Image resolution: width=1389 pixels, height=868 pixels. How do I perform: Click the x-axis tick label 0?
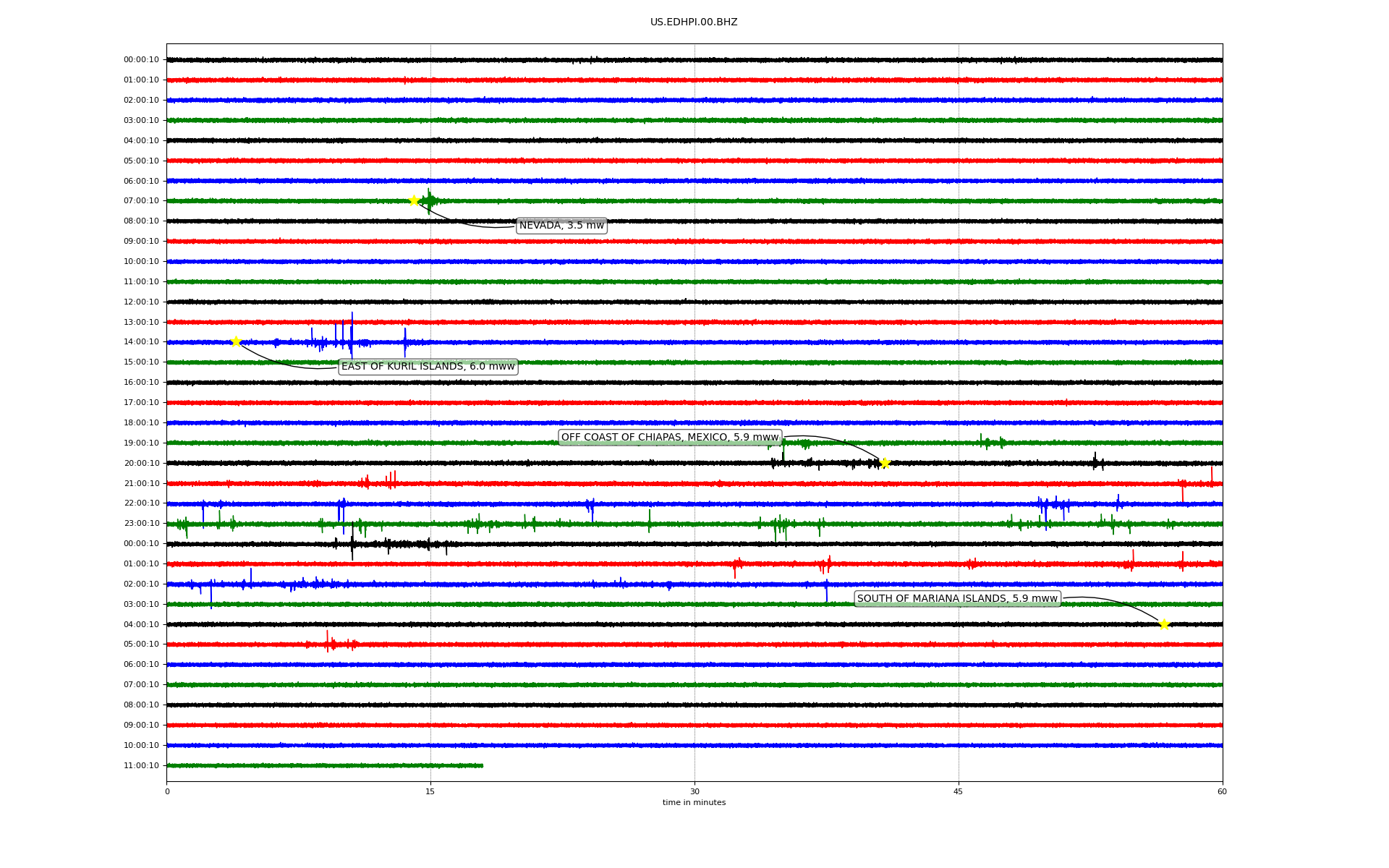point(167,791)
